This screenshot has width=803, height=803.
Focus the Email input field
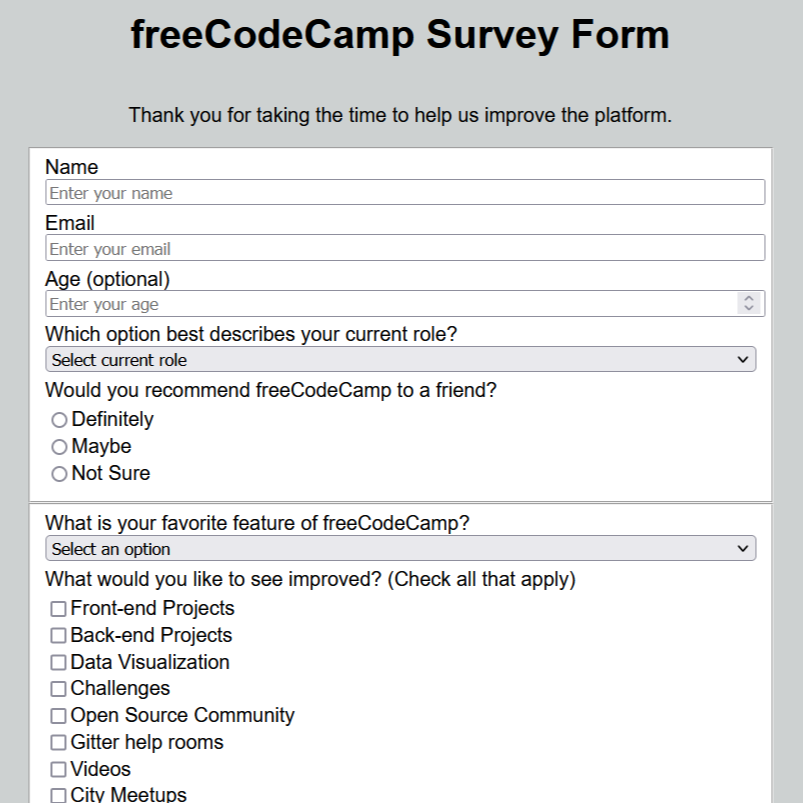point(400,247)
